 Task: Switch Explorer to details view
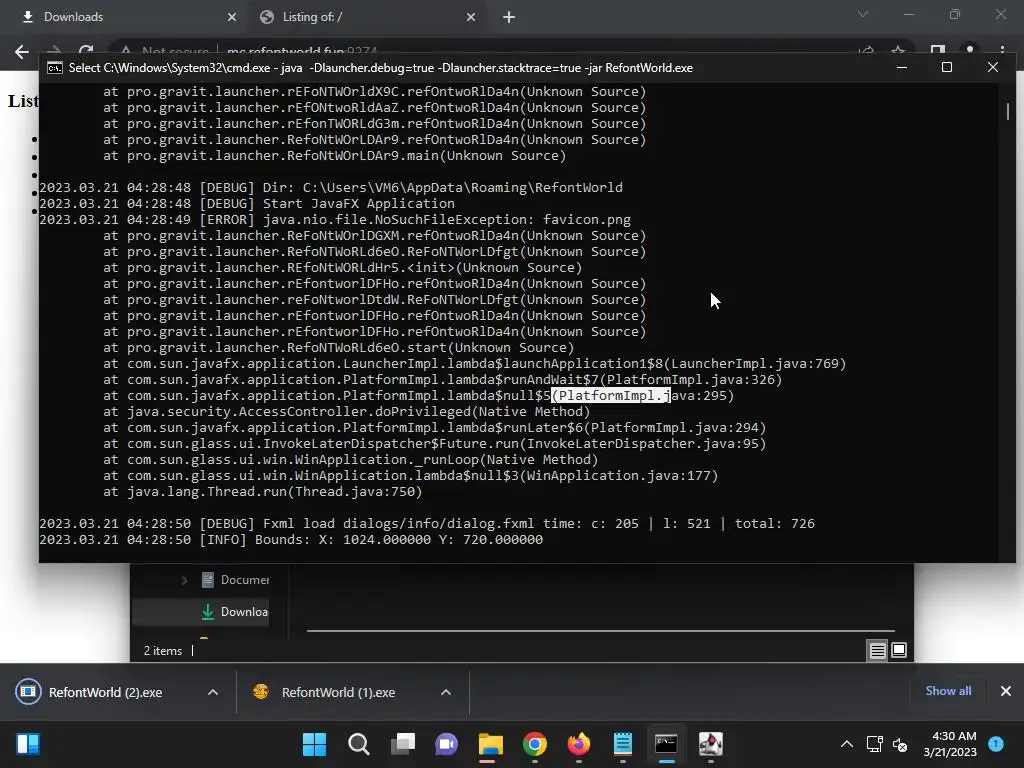(x=877, y=650)
